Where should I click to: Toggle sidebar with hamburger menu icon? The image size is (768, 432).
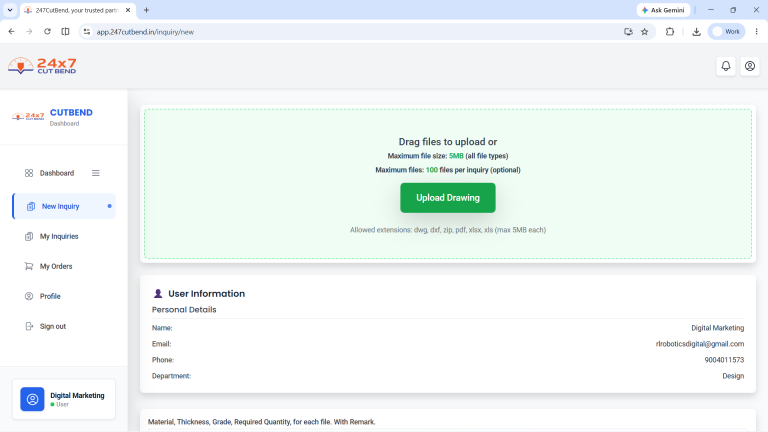click(96, 173)
